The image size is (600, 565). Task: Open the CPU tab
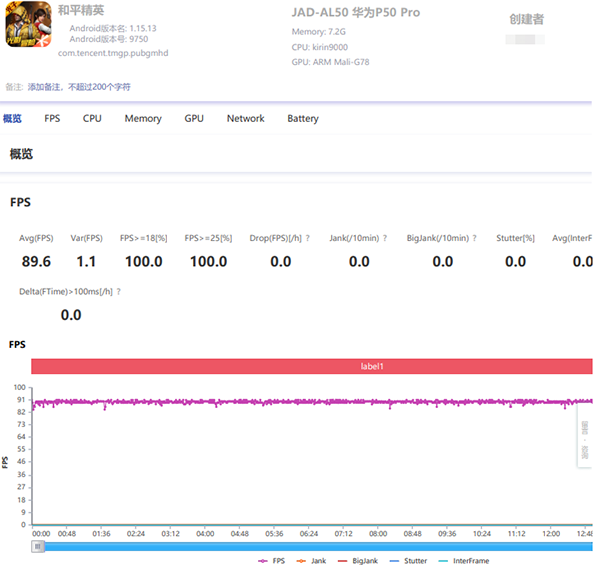(92, 118)
